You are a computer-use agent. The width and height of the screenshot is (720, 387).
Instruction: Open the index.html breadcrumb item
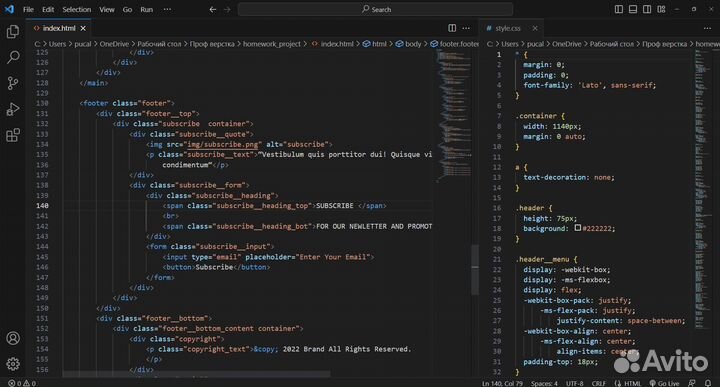click(x=333, y=44)
